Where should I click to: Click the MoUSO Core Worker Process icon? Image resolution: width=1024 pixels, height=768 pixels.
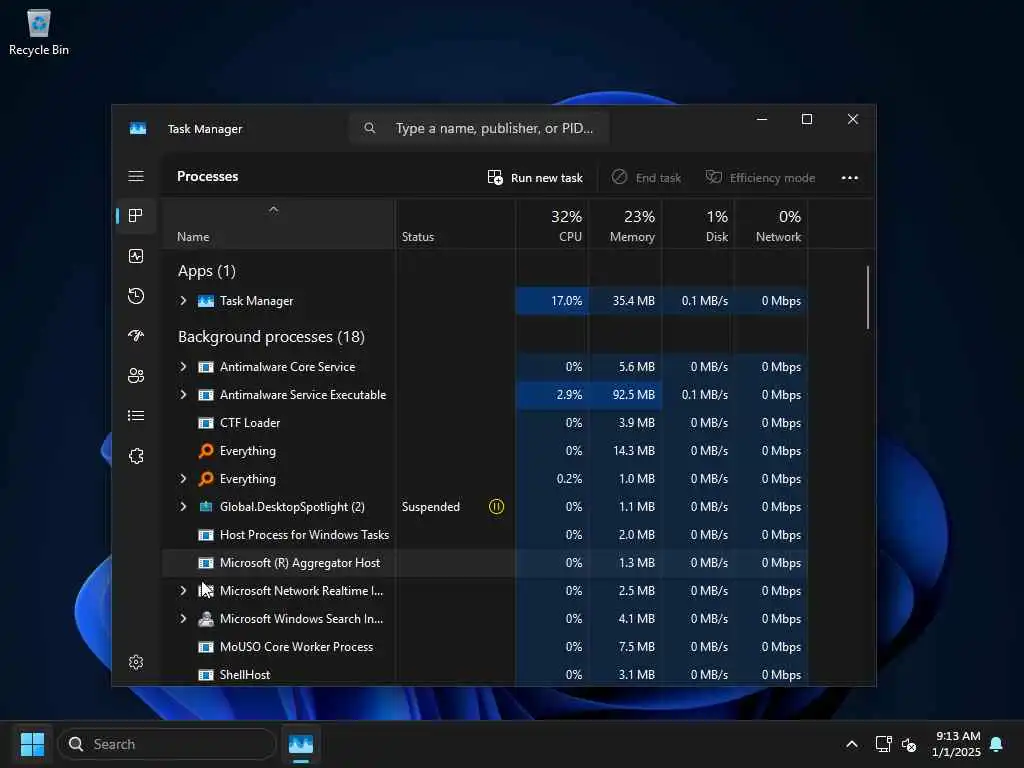click(x=206, y=647)
